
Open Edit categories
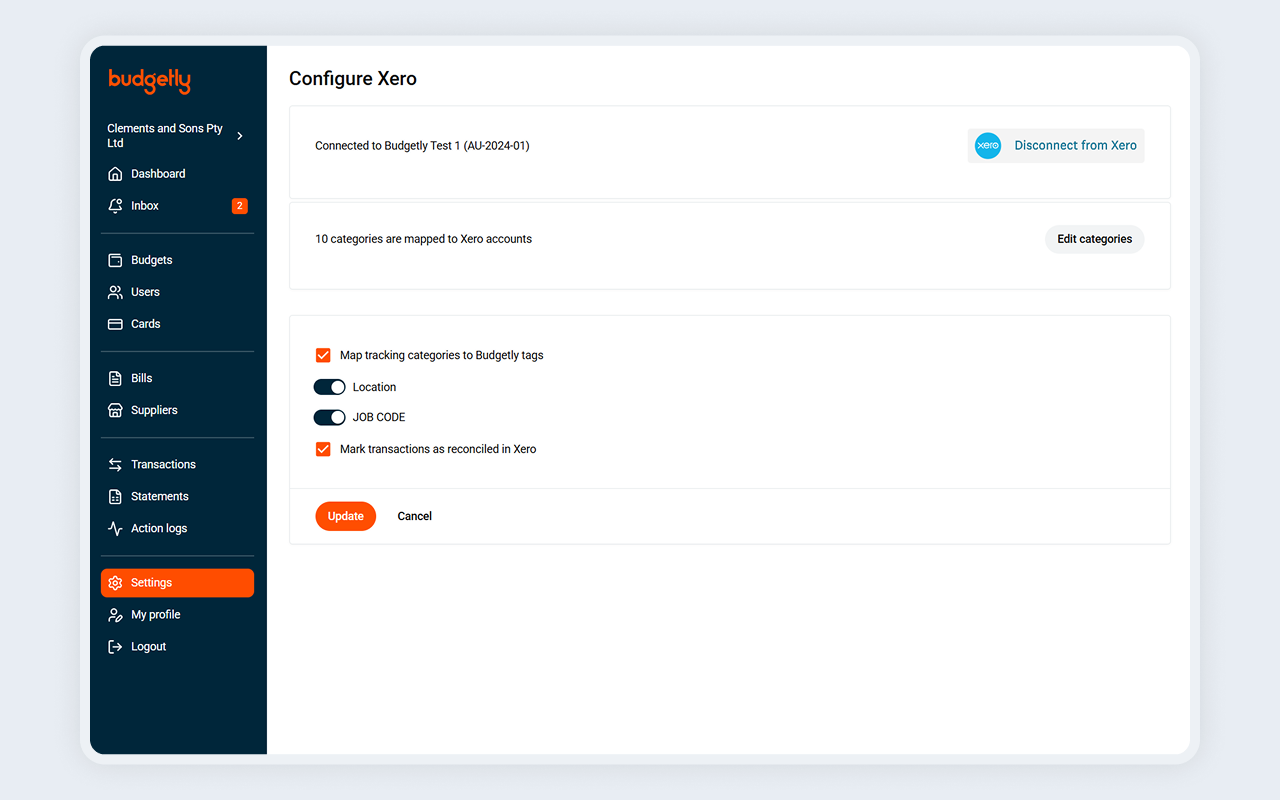tap(1094, 239)
